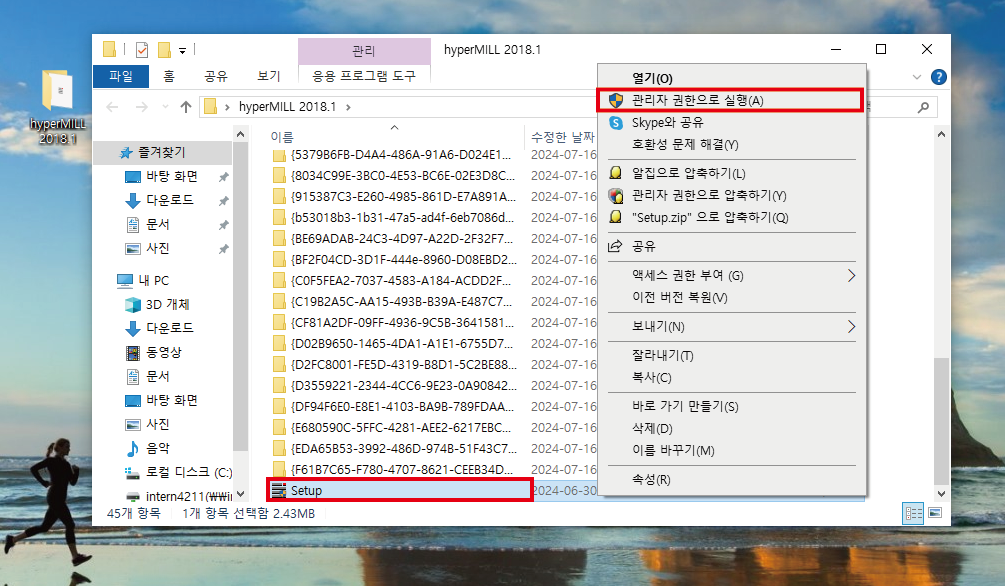Choose 관리자 권한으로 실행(A)
The width and height of the screenshot is (1005, 586).
(x=730, y=101)
